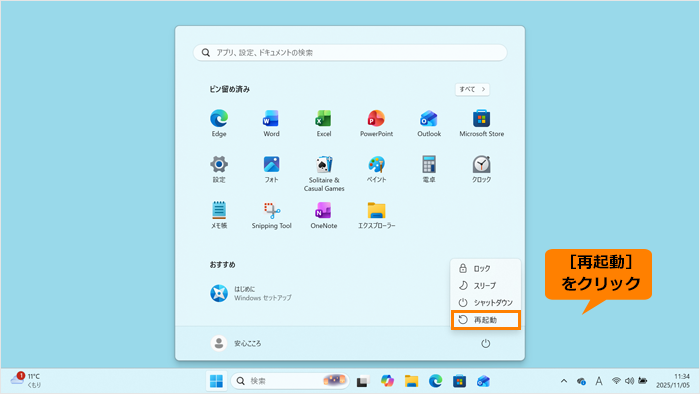700x394 pixels.
Task: Open the weather widget 11°C くもり
Action: coord(26,381)
